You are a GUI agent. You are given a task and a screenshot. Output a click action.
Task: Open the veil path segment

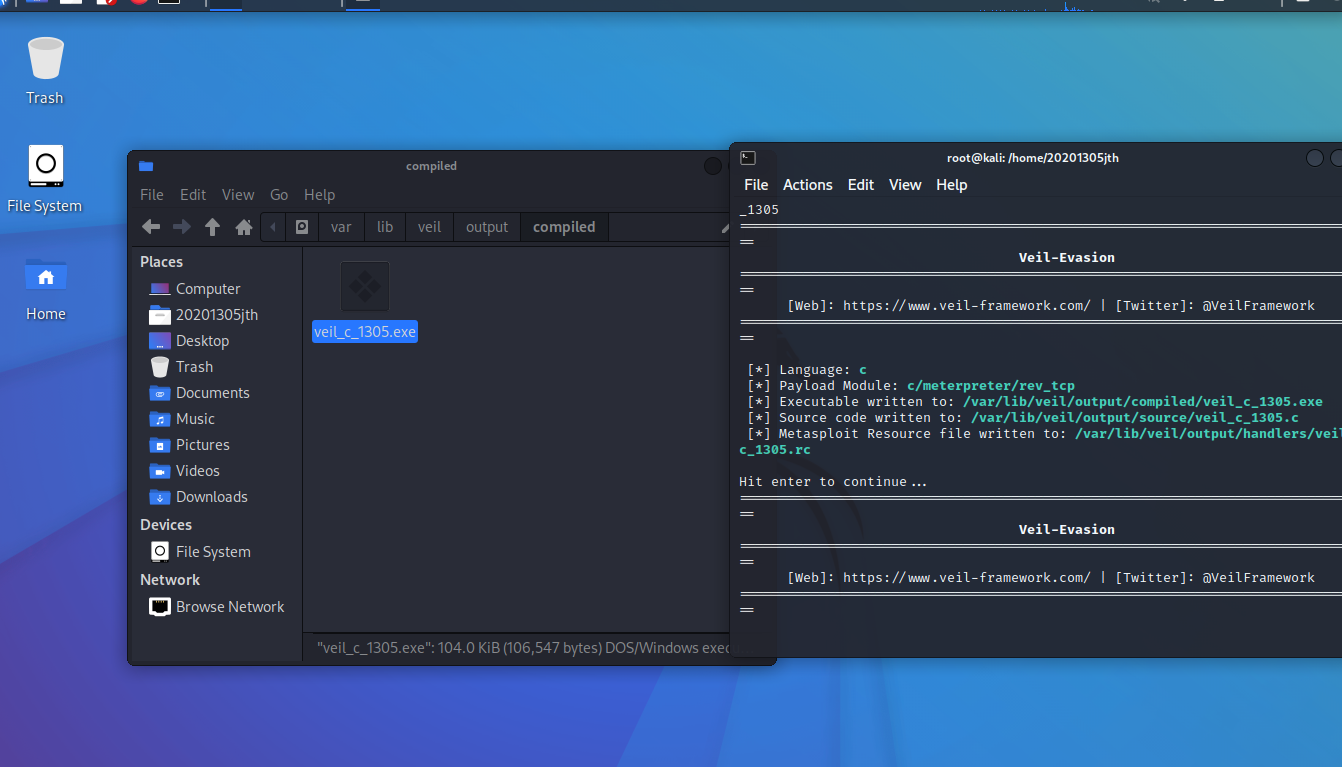pos(430,227)
